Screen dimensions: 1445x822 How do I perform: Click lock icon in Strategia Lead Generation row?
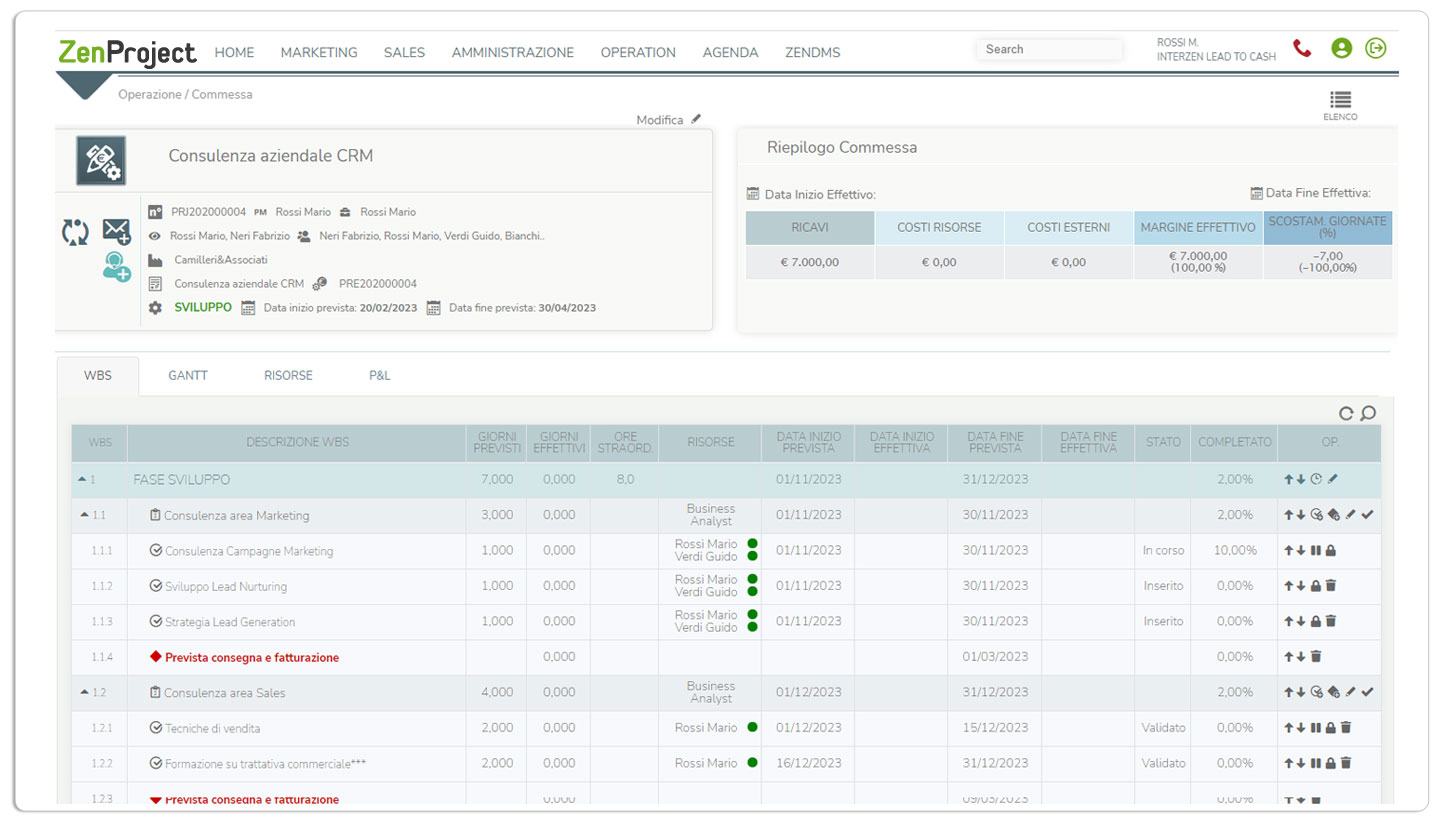[x=1316, y=621]
